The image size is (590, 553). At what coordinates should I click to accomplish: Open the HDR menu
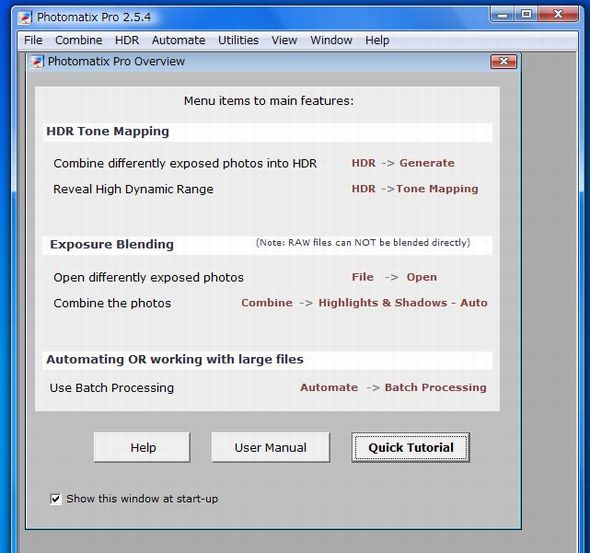(x=127, y=40)
